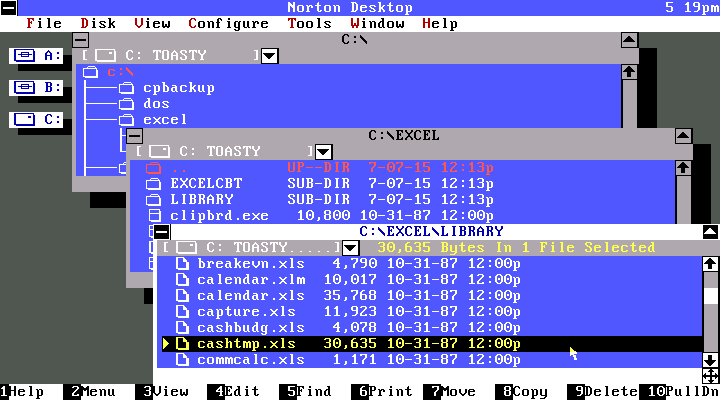This screenshot has width=720, height=400.
Task: Select cpbackup folder icon in tree
Action: (126, 88)
